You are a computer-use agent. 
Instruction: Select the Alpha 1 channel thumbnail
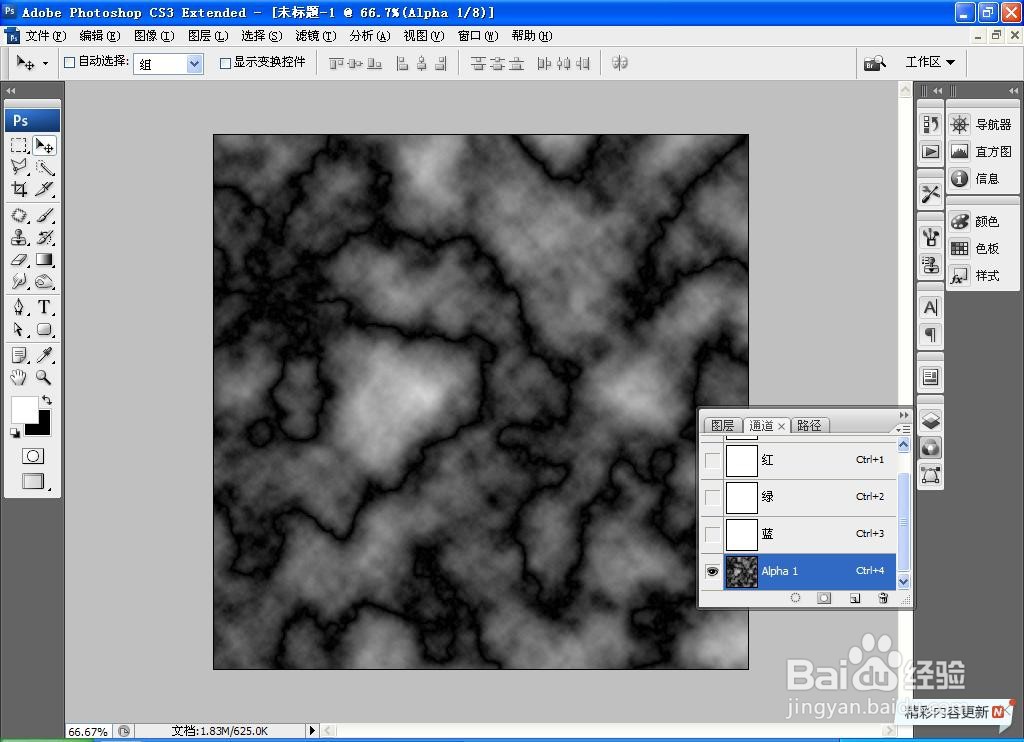coord(742,572)
